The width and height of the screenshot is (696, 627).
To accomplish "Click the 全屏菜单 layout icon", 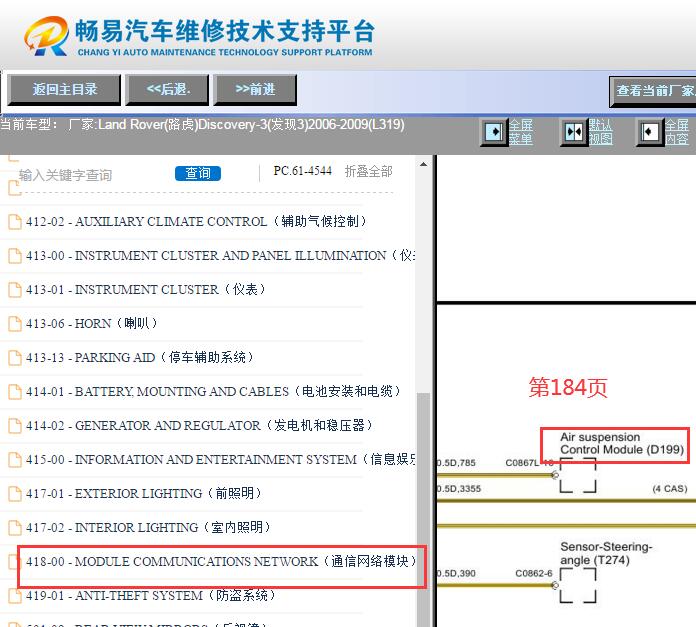I will [494, 132].
